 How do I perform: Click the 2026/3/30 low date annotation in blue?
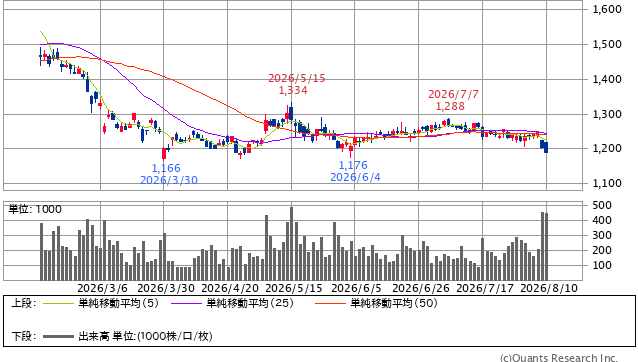point(169,180)
